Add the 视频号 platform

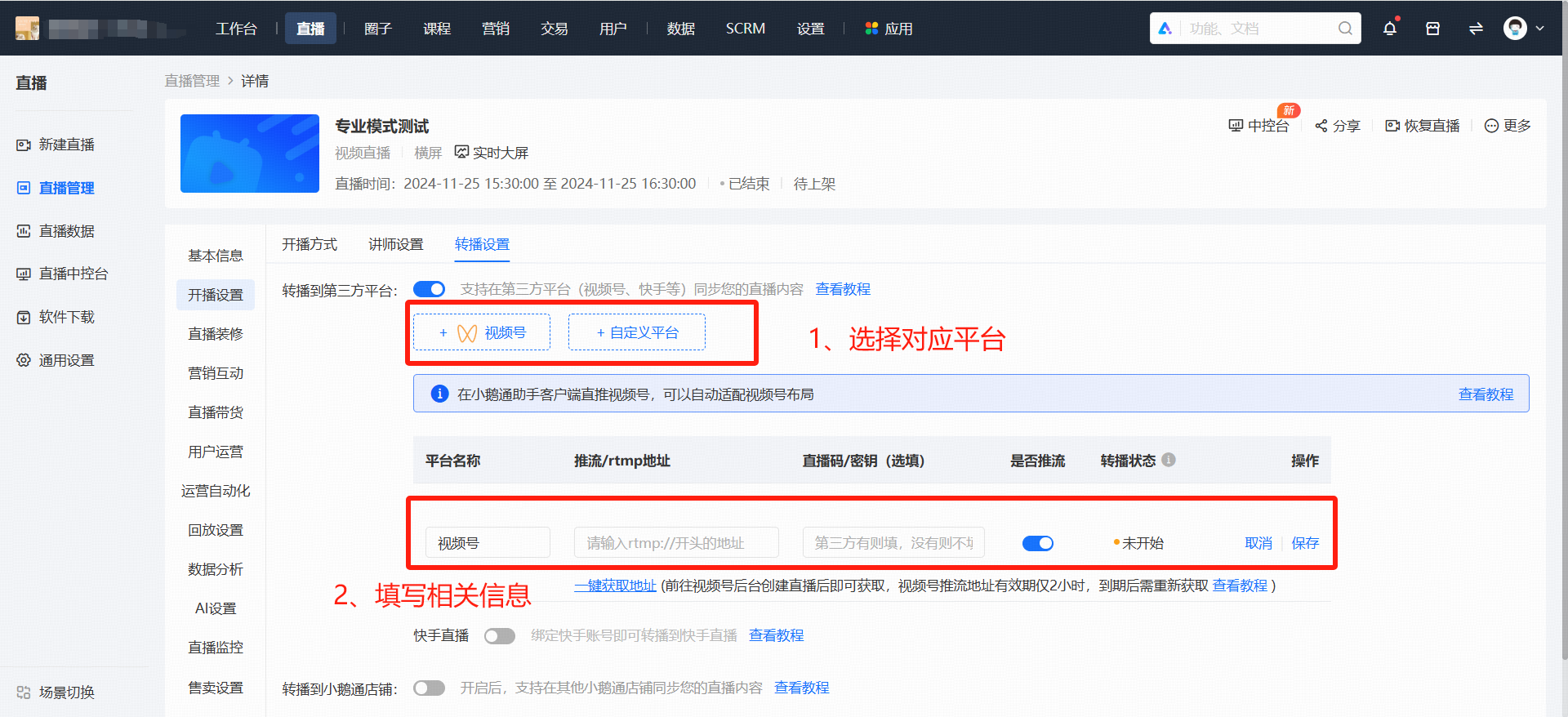[x=482, y=332]
